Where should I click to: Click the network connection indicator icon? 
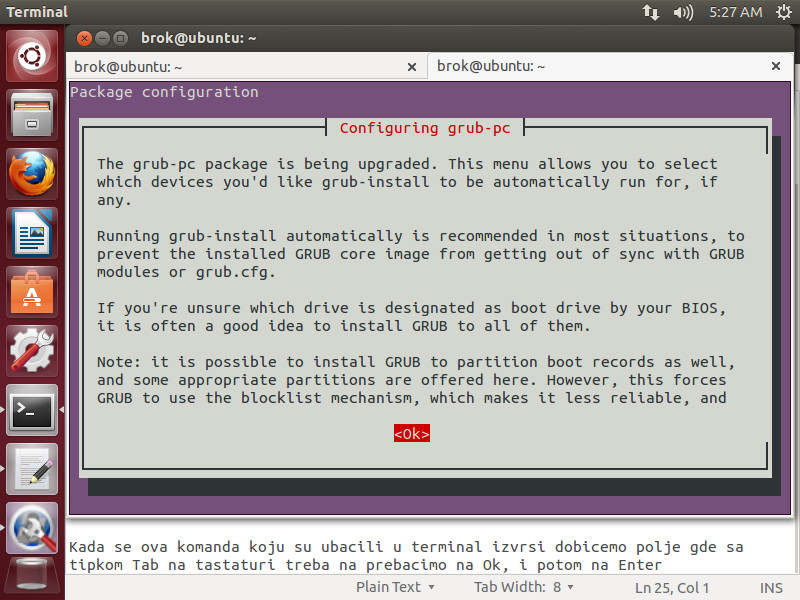651,12
